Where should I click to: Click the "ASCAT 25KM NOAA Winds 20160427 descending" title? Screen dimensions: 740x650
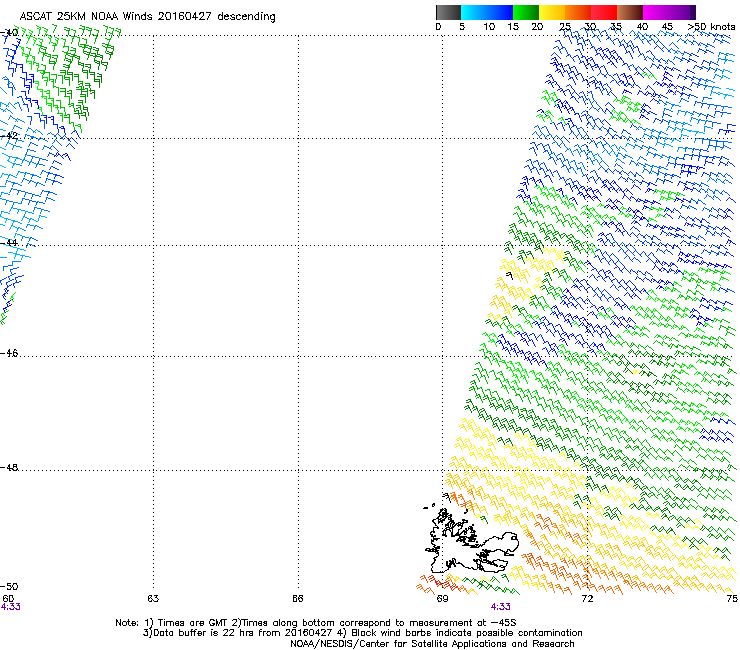coord(147,16)
